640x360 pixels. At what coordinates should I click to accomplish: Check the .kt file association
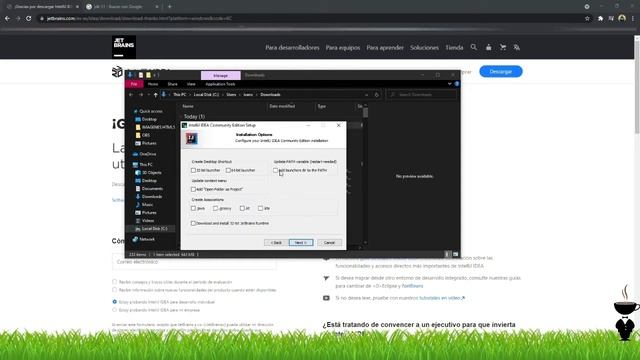[242, 208]
